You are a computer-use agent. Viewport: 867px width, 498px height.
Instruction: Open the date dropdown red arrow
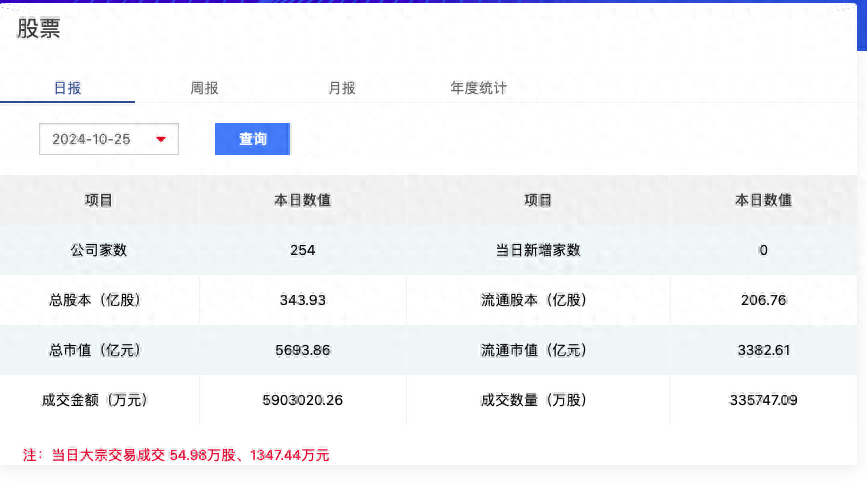161,139
